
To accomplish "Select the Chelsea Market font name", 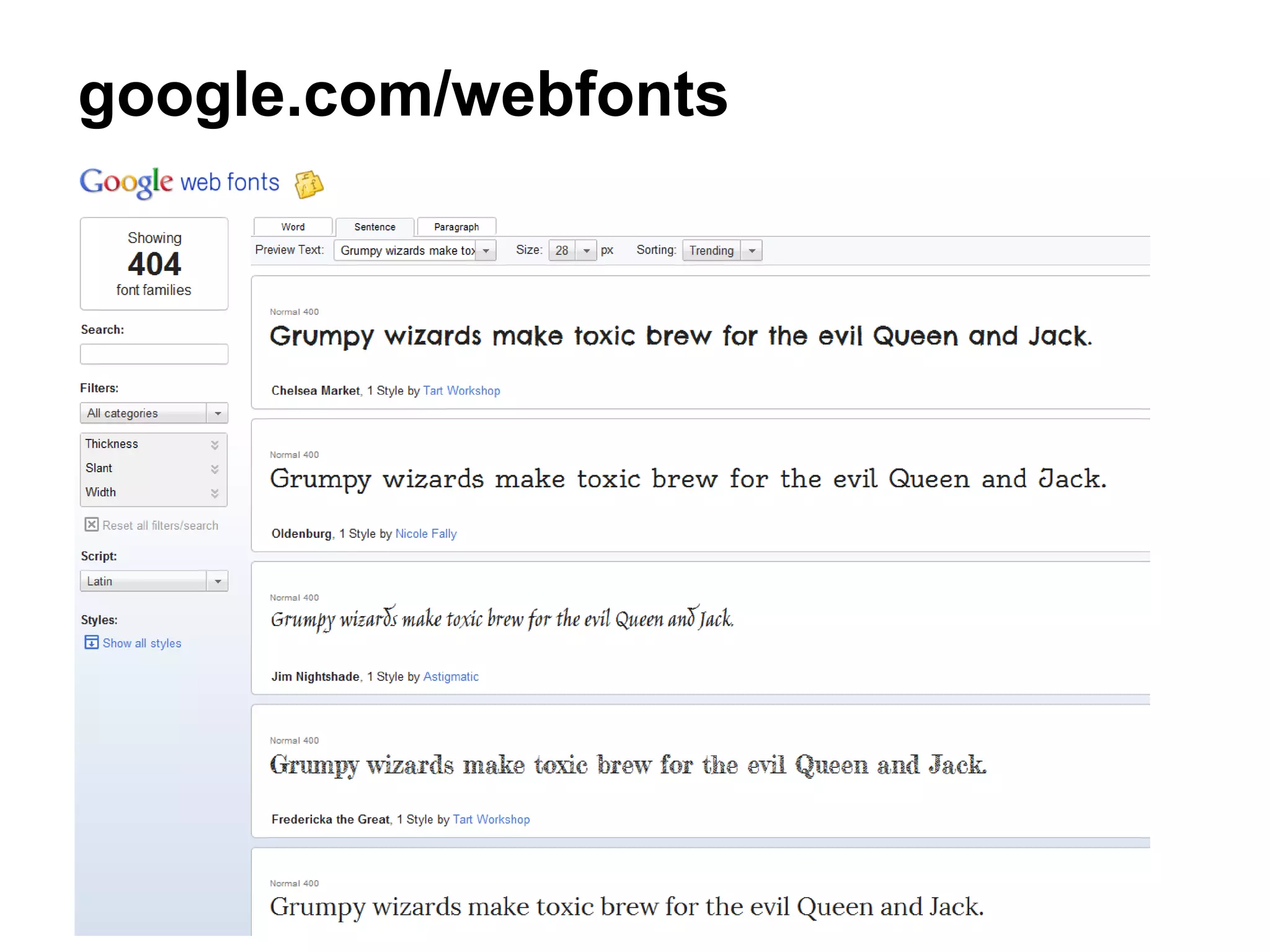I will coord(316,390).
